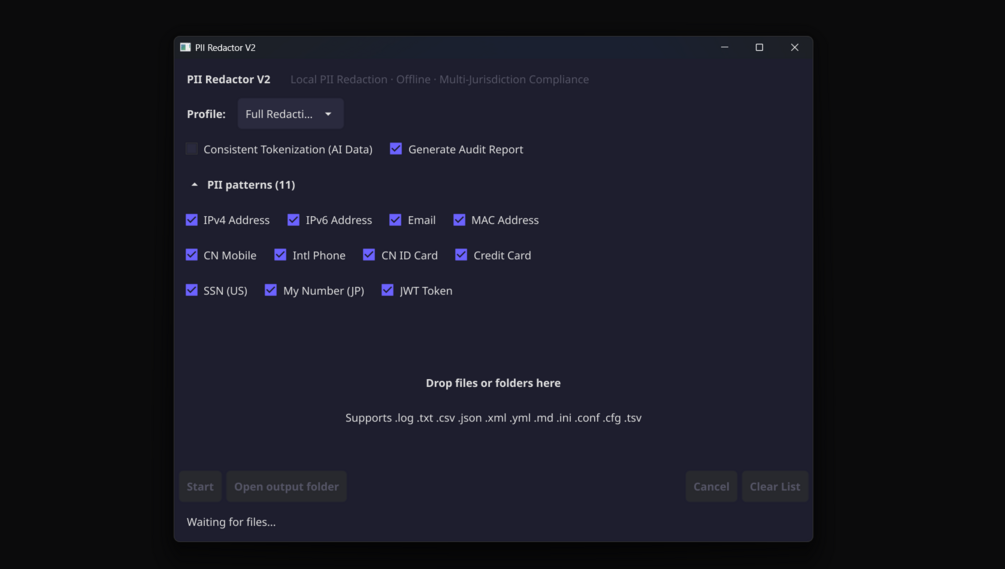This screenshot has width=1005, height=569.
Task: Disable My Number (JP) pattern
Action: [271, 290]
